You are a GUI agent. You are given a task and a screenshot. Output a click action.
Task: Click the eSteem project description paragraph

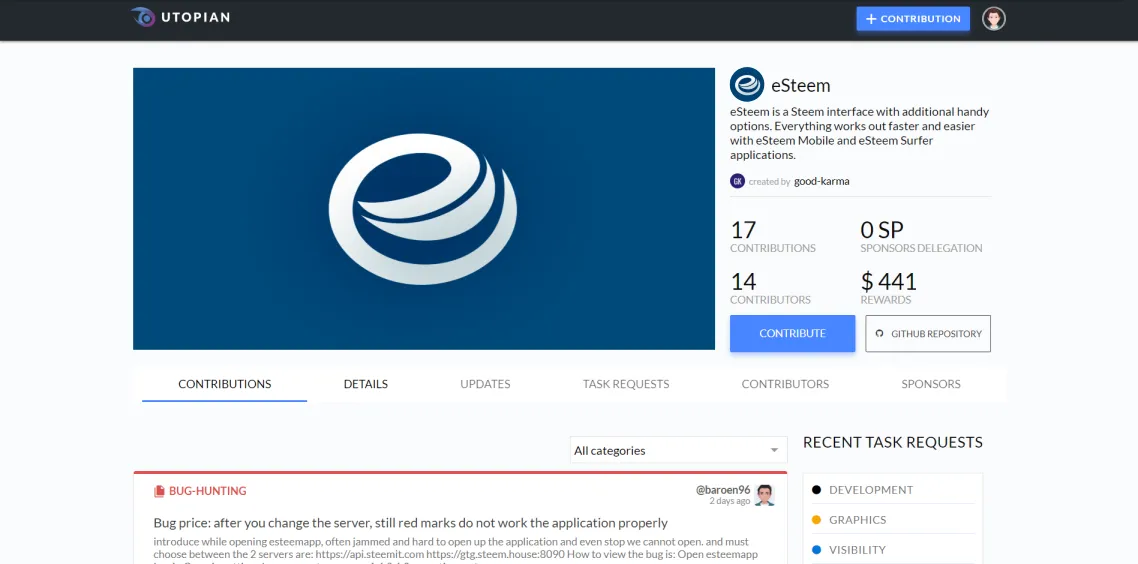860,134
